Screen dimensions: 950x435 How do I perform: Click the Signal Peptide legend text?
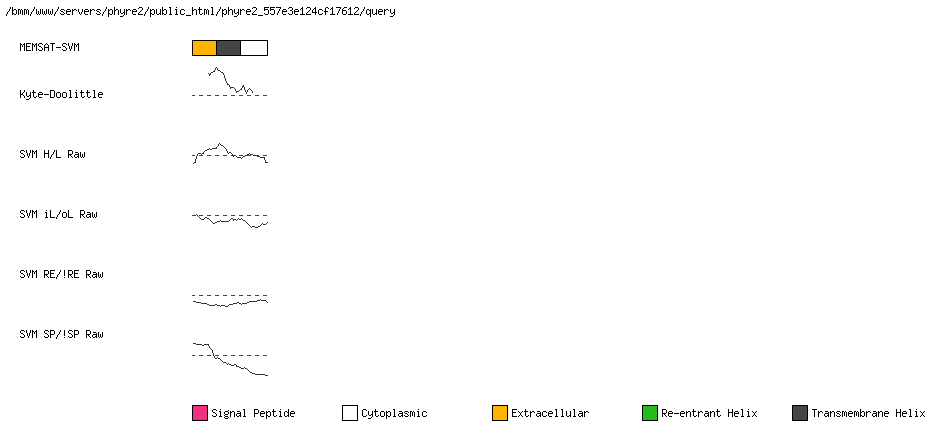tap(253, 414)
